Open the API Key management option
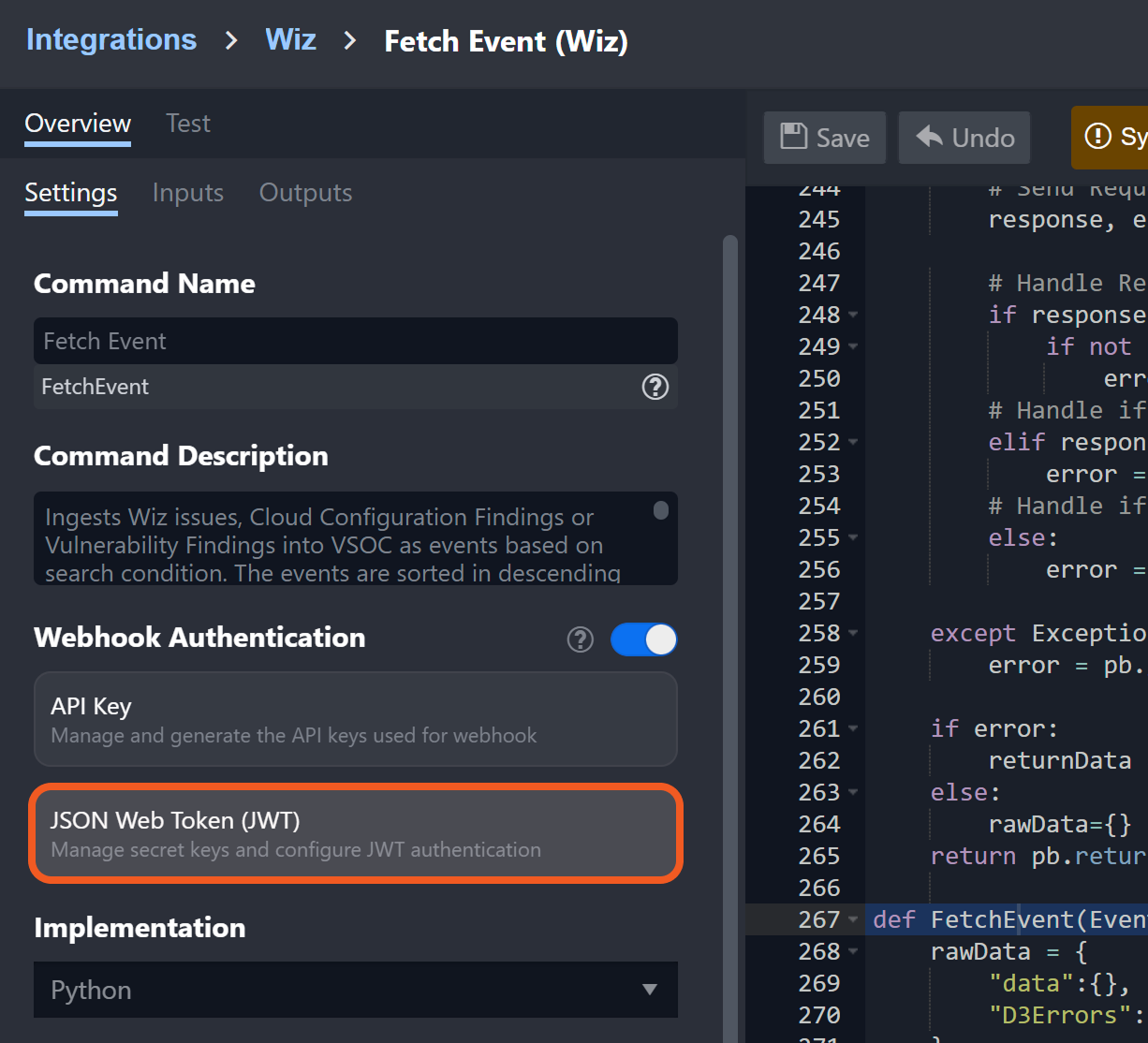Image resolution: width=1148 pixels, height=1043 pixels. (355, 719)
